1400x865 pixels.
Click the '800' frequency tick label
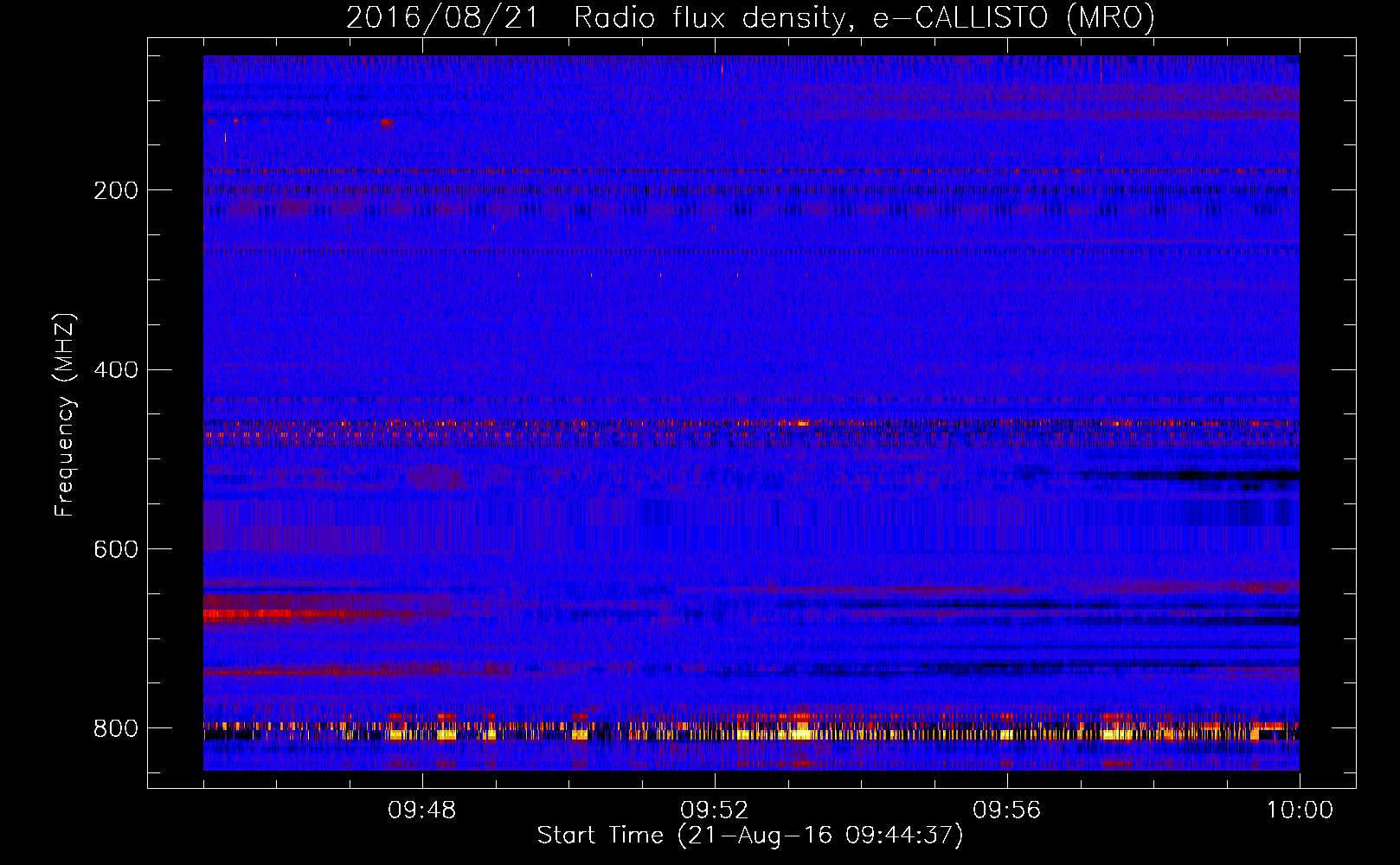point(116,728)
